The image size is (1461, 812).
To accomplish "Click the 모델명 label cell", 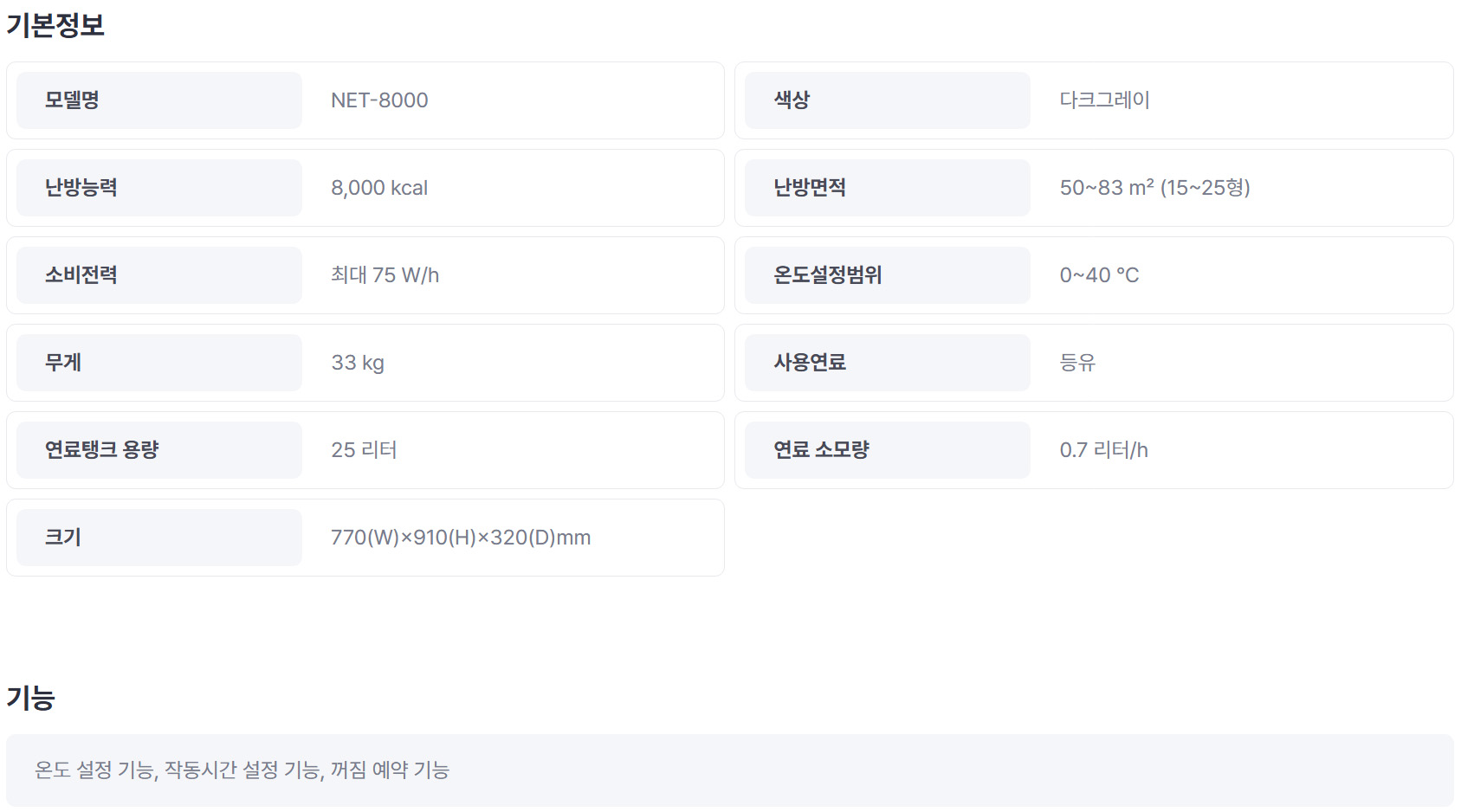I will pos(159,100).
